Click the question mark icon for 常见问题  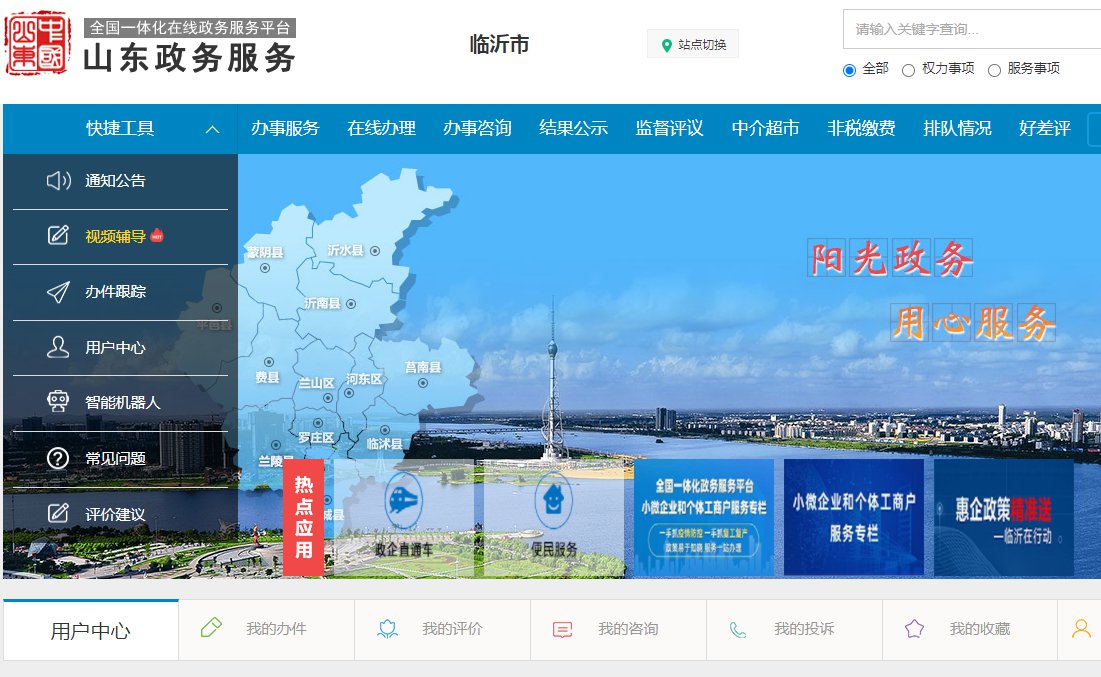pyautogui.click(x=58, y=458)
